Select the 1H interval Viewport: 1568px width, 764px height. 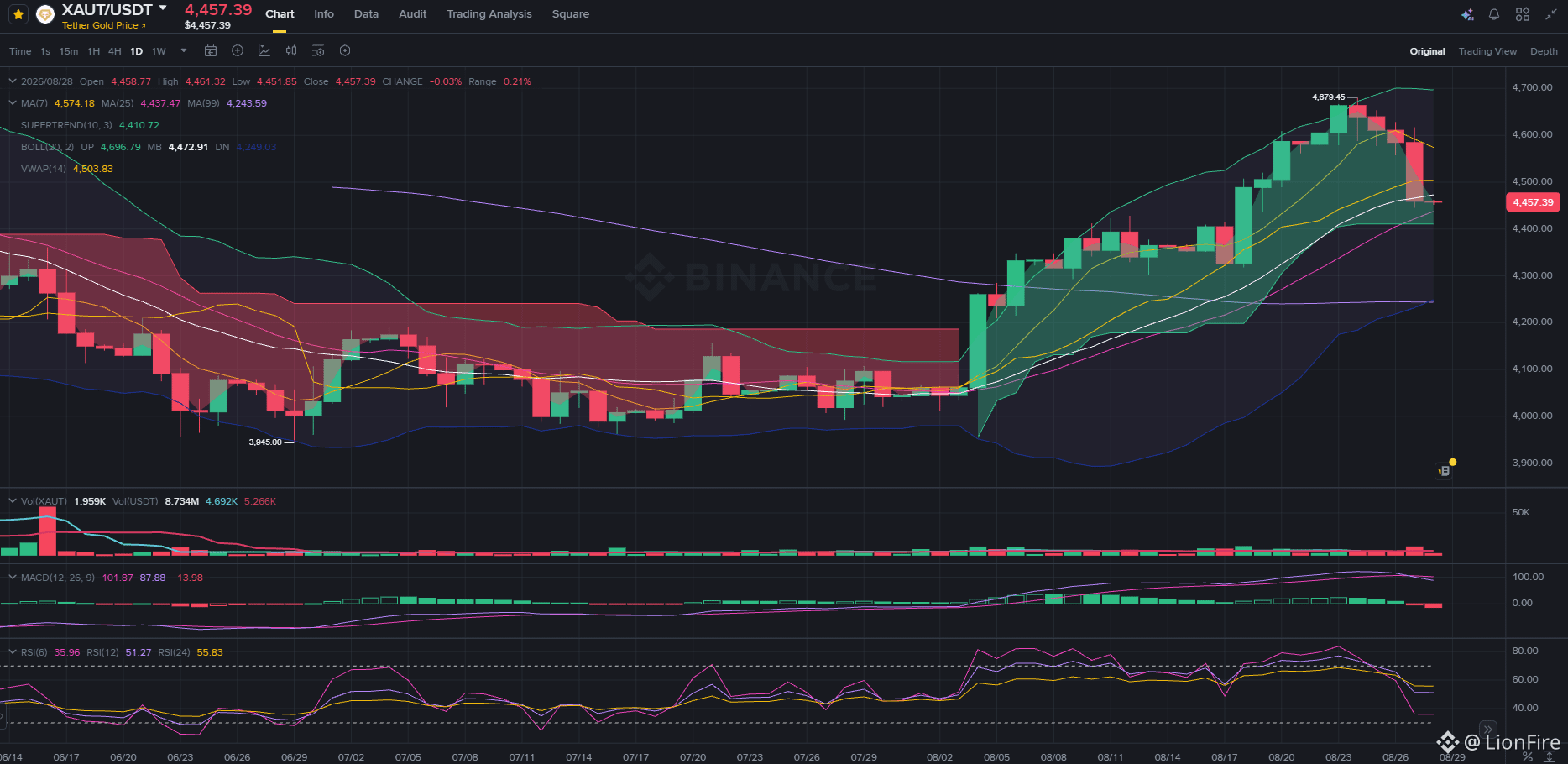tap(94, 51)
